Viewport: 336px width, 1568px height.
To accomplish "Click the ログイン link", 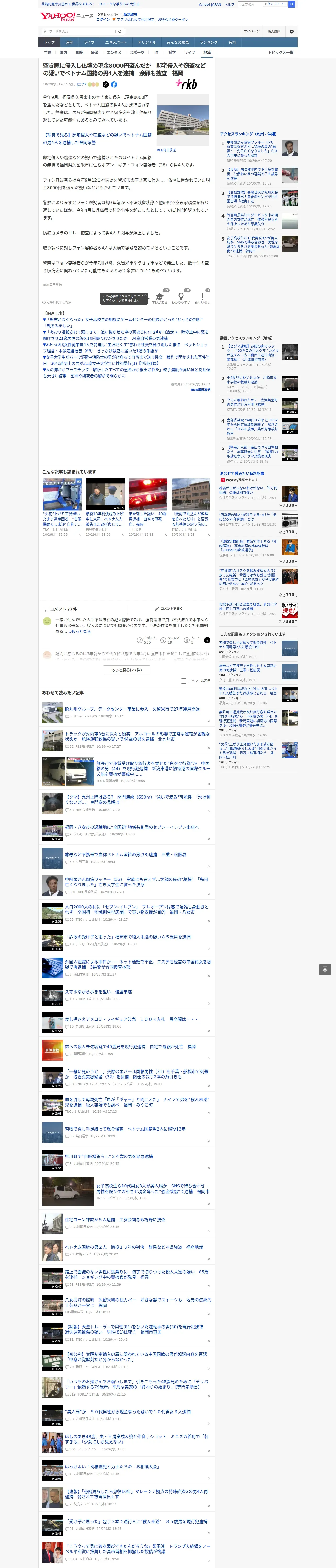I will point(103,20).
